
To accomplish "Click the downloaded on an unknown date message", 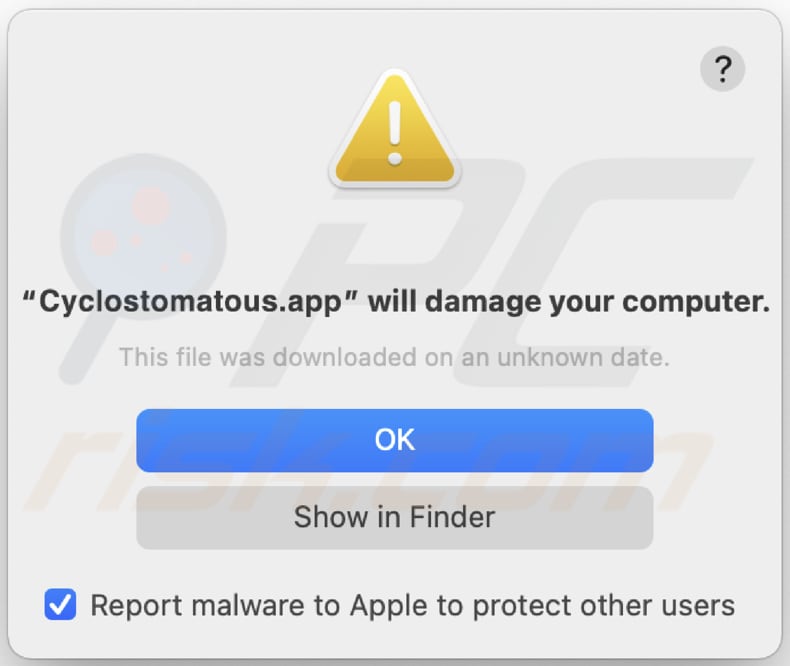I will [395, 355].
